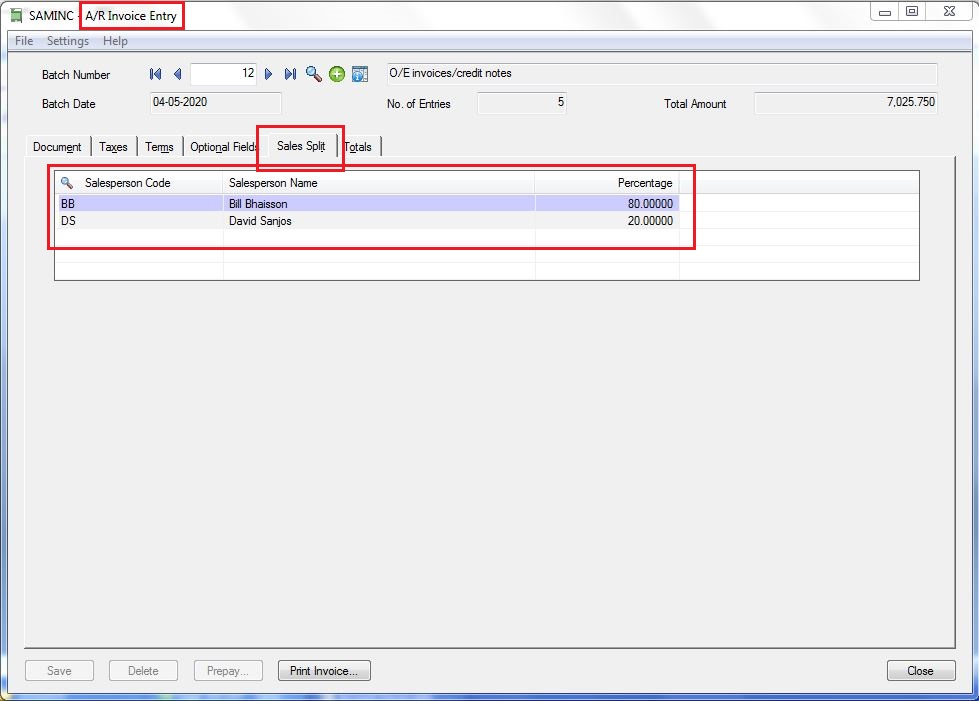This screenshot has width=979, height=701.
Task: Click the Print Invoice... button
Action: (x=324, y=670)
